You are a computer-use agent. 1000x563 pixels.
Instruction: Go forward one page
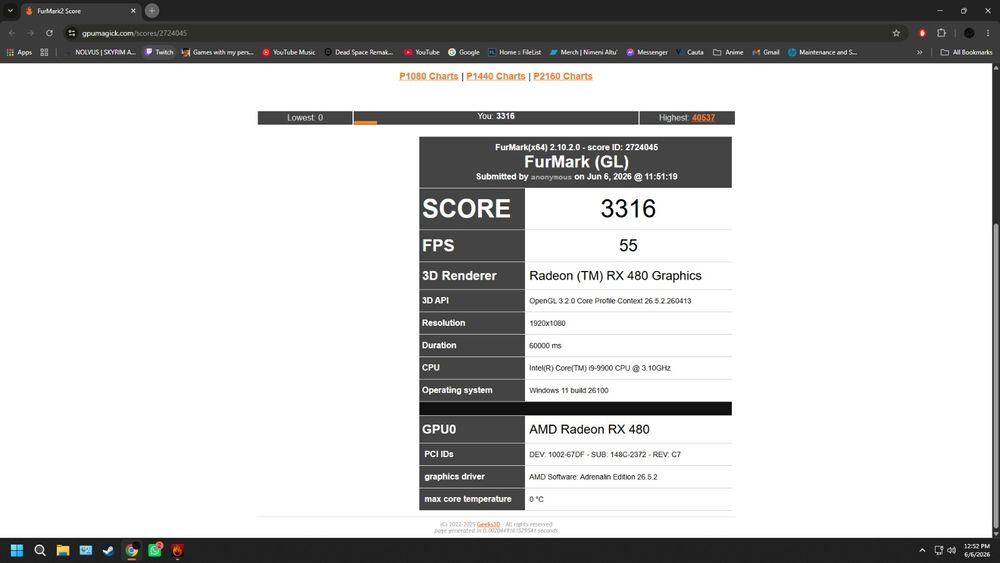30,33
